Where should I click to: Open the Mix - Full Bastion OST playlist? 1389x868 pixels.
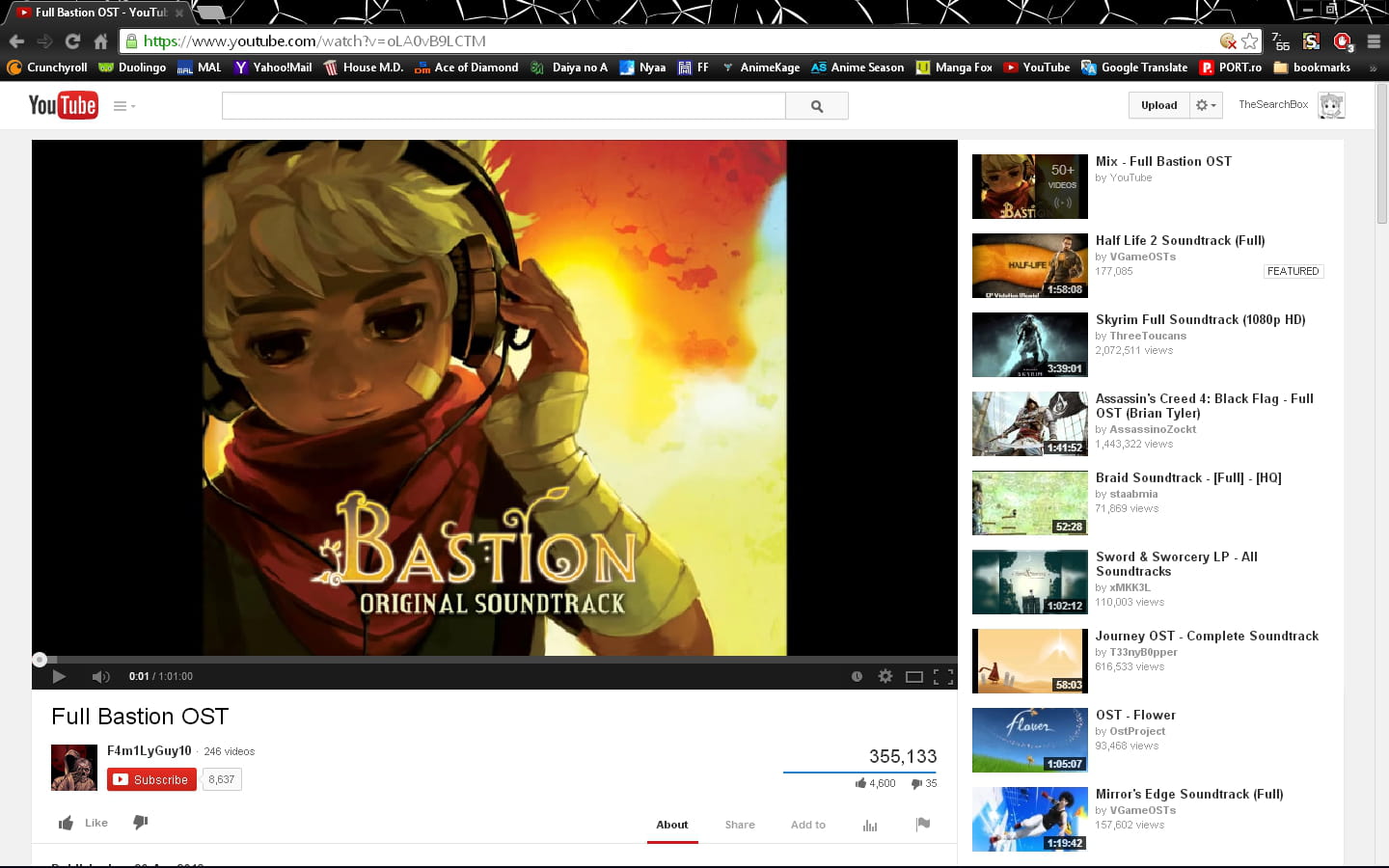tap(1163, 161)
